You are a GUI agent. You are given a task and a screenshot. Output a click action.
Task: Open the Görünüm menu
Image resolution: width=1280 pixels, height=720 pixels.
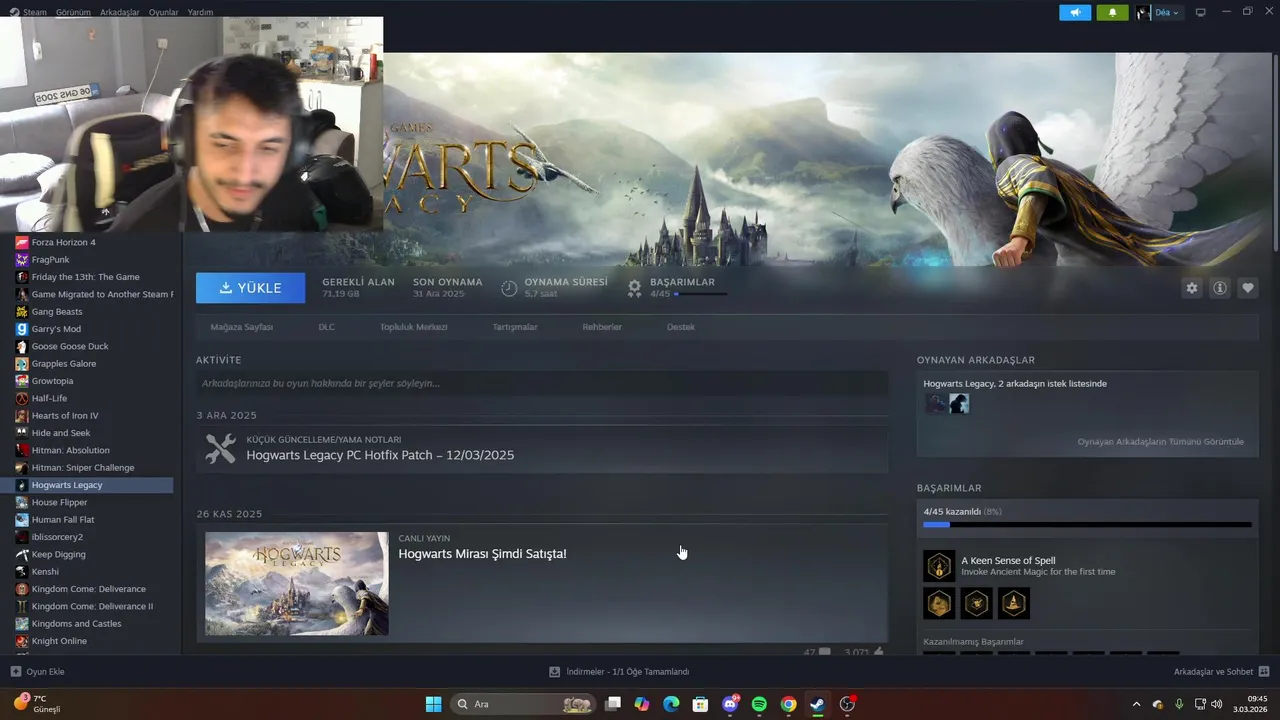[x=73, y=13]
